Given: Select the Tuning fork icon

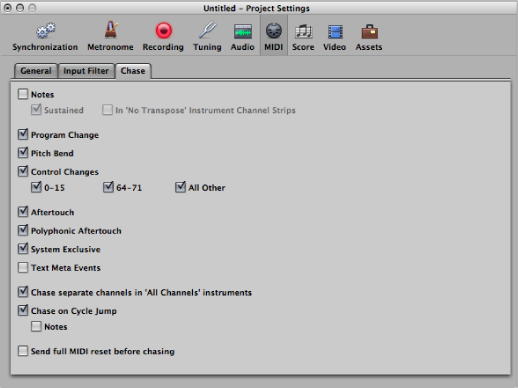Looking at the screenshot, I should [x=208, y=30].
